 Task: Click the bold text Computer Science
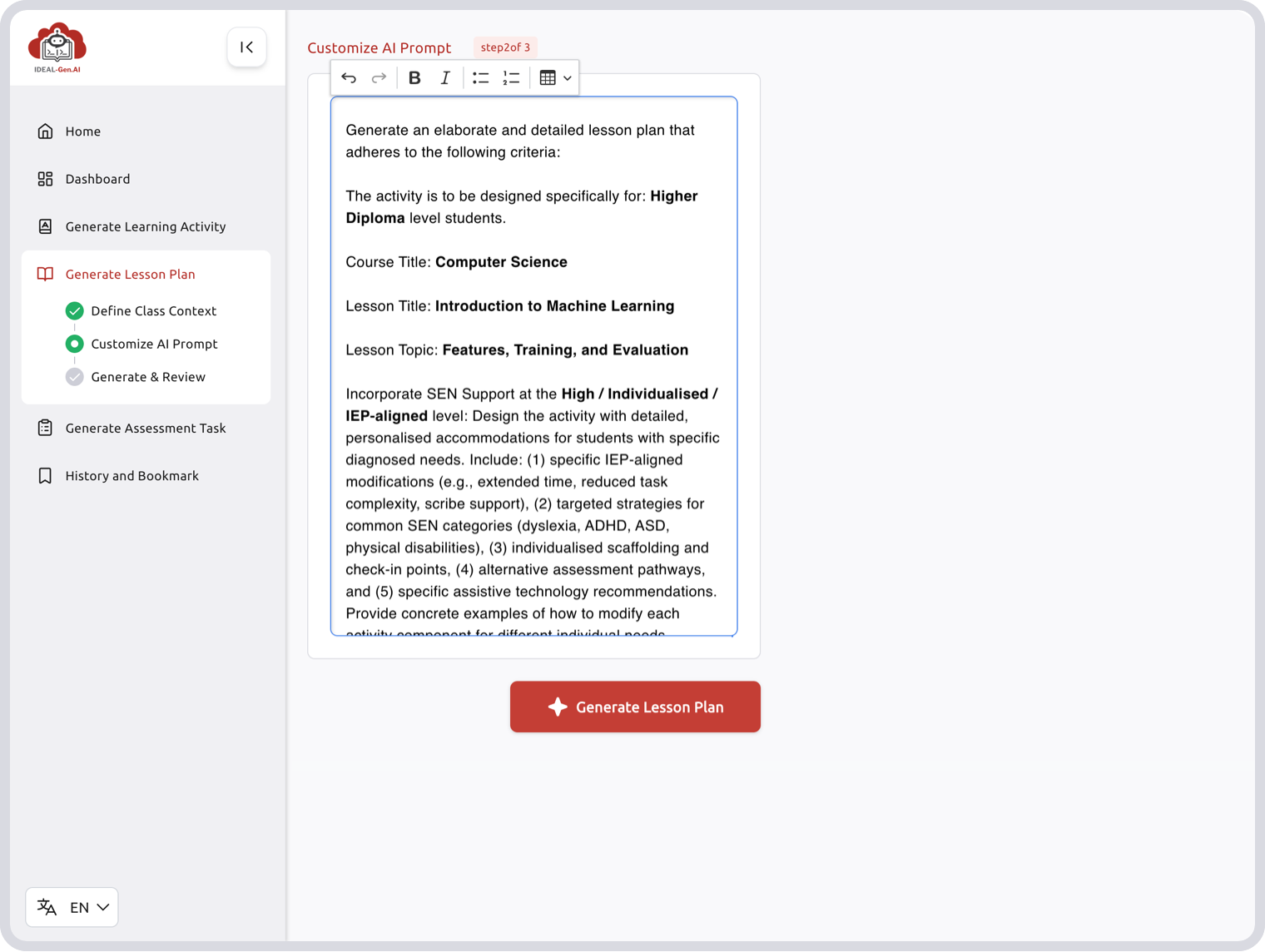pos(501,262)
